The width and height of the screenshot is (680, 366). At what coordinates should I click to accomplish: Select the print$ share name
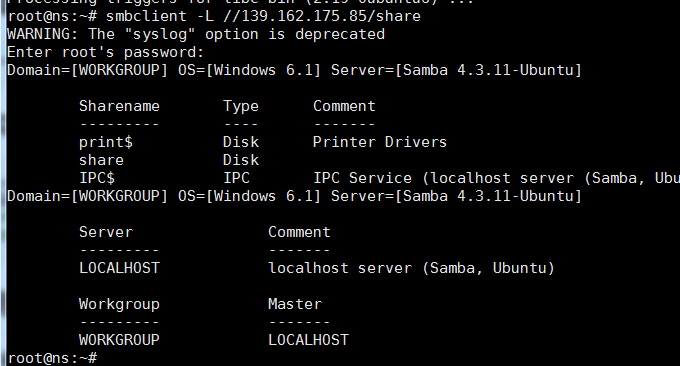coord(106,142)
